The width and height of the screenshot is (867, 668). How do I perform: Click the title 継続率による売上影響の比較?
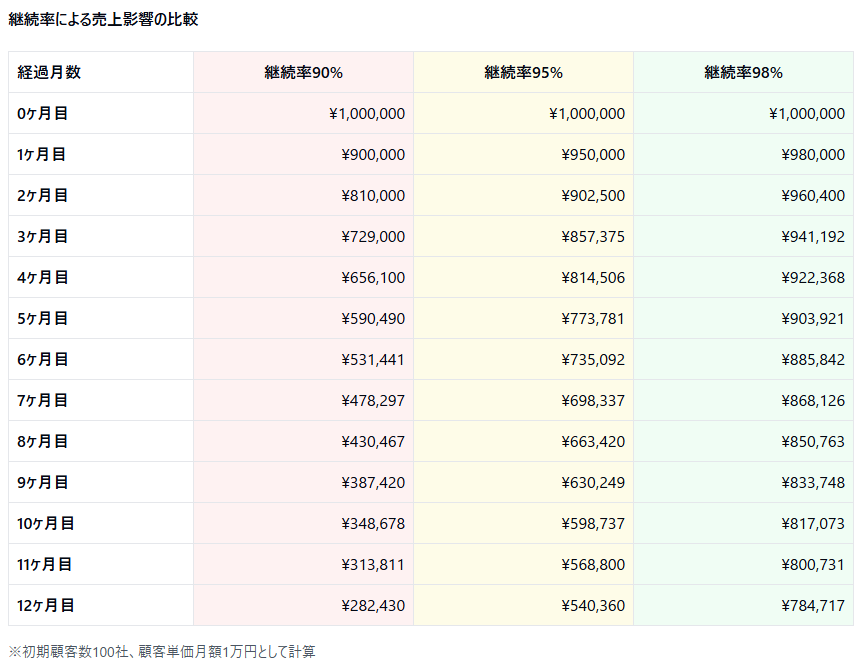(103, 19)
